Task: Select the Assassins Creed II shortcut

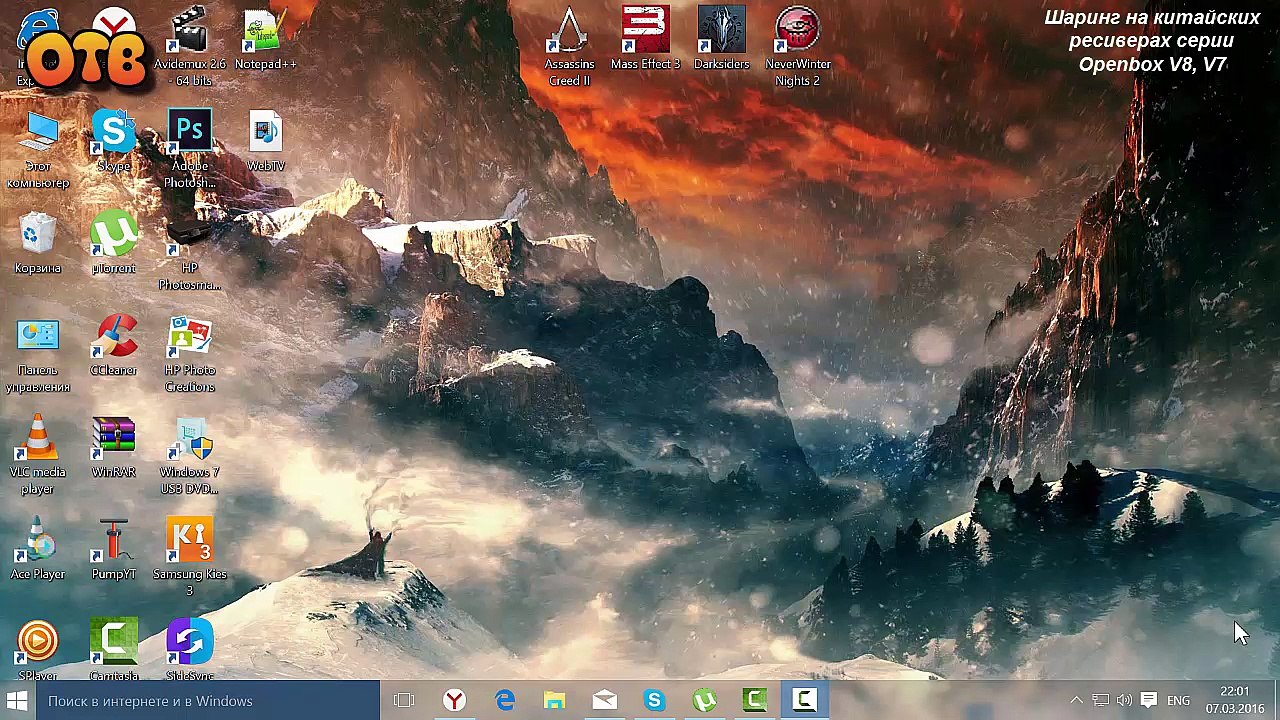Action: tap(569, 47)
